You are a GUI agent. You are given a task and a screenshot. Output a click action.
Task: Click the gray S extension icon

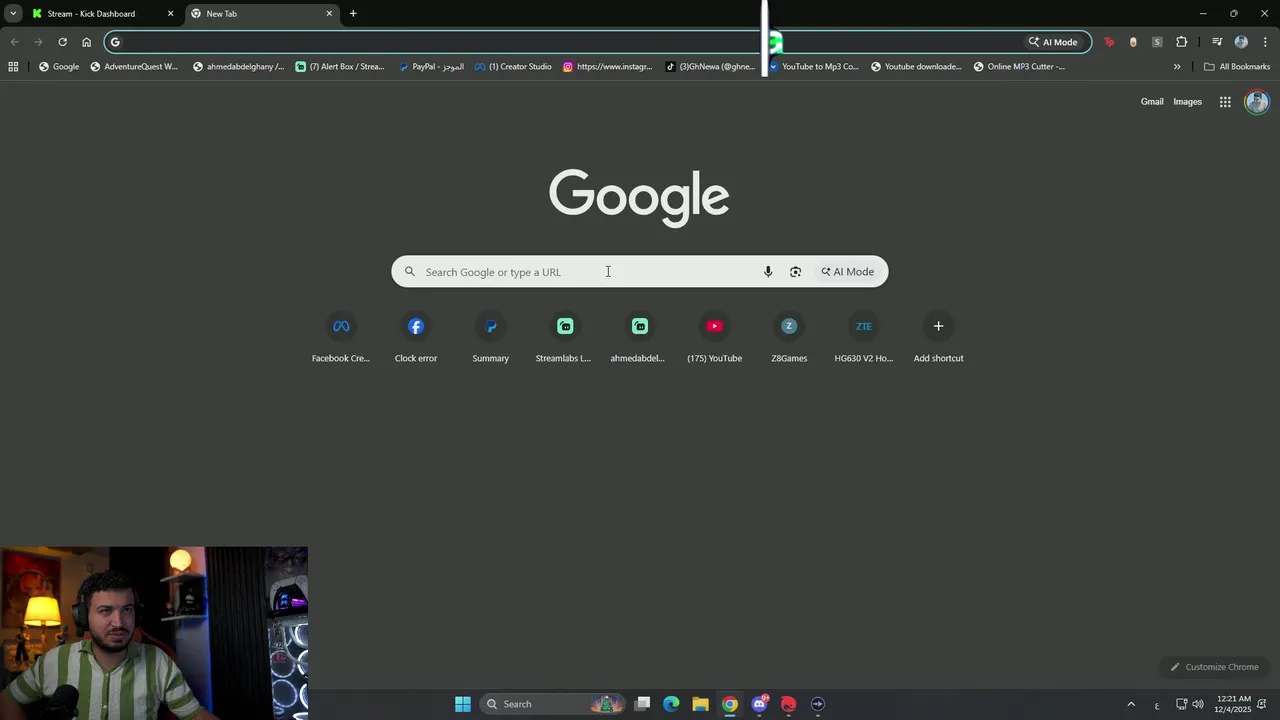tap(1157, 42)
